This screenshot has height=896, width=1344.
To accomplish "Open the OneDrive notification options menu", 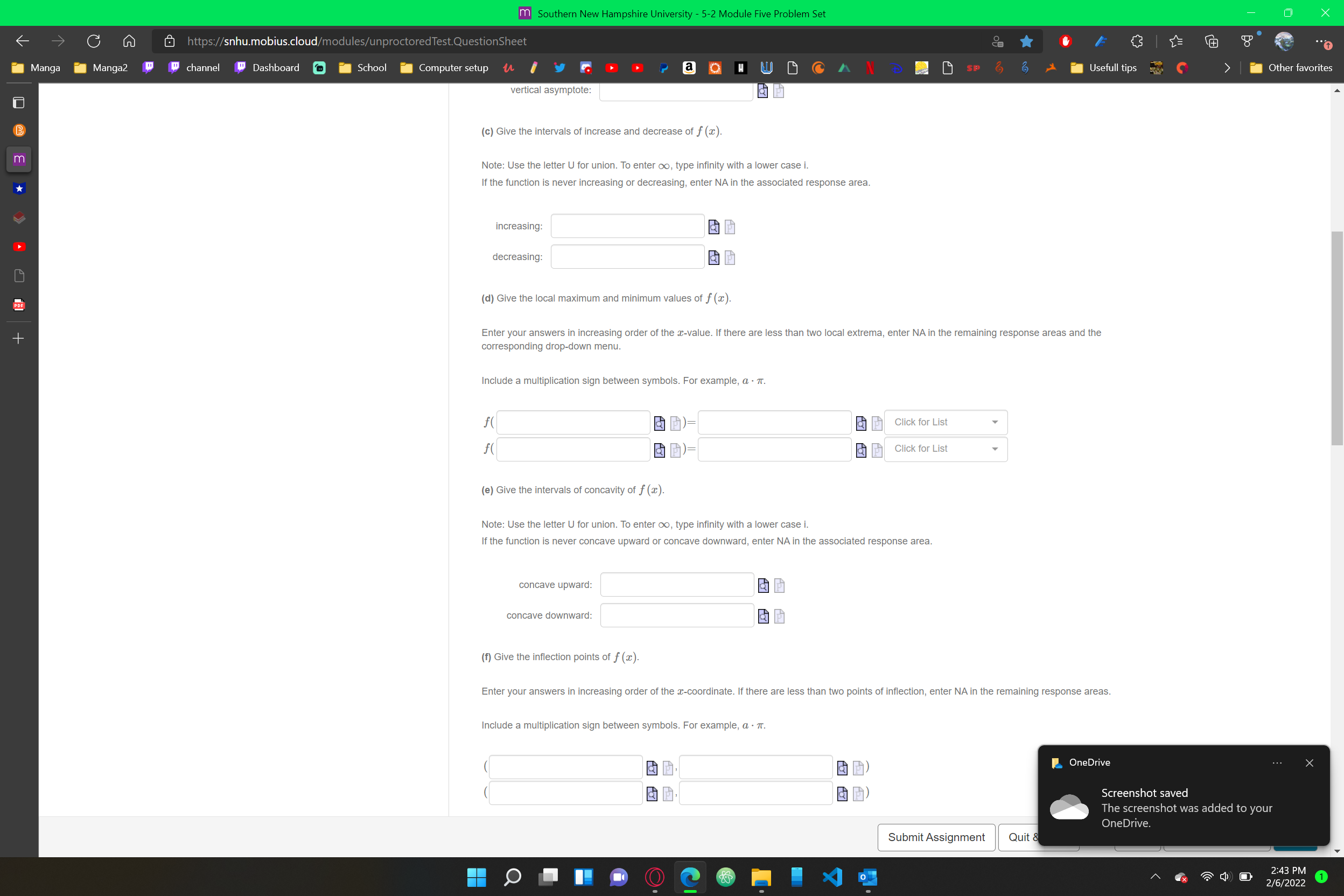I will [1278, 763].
